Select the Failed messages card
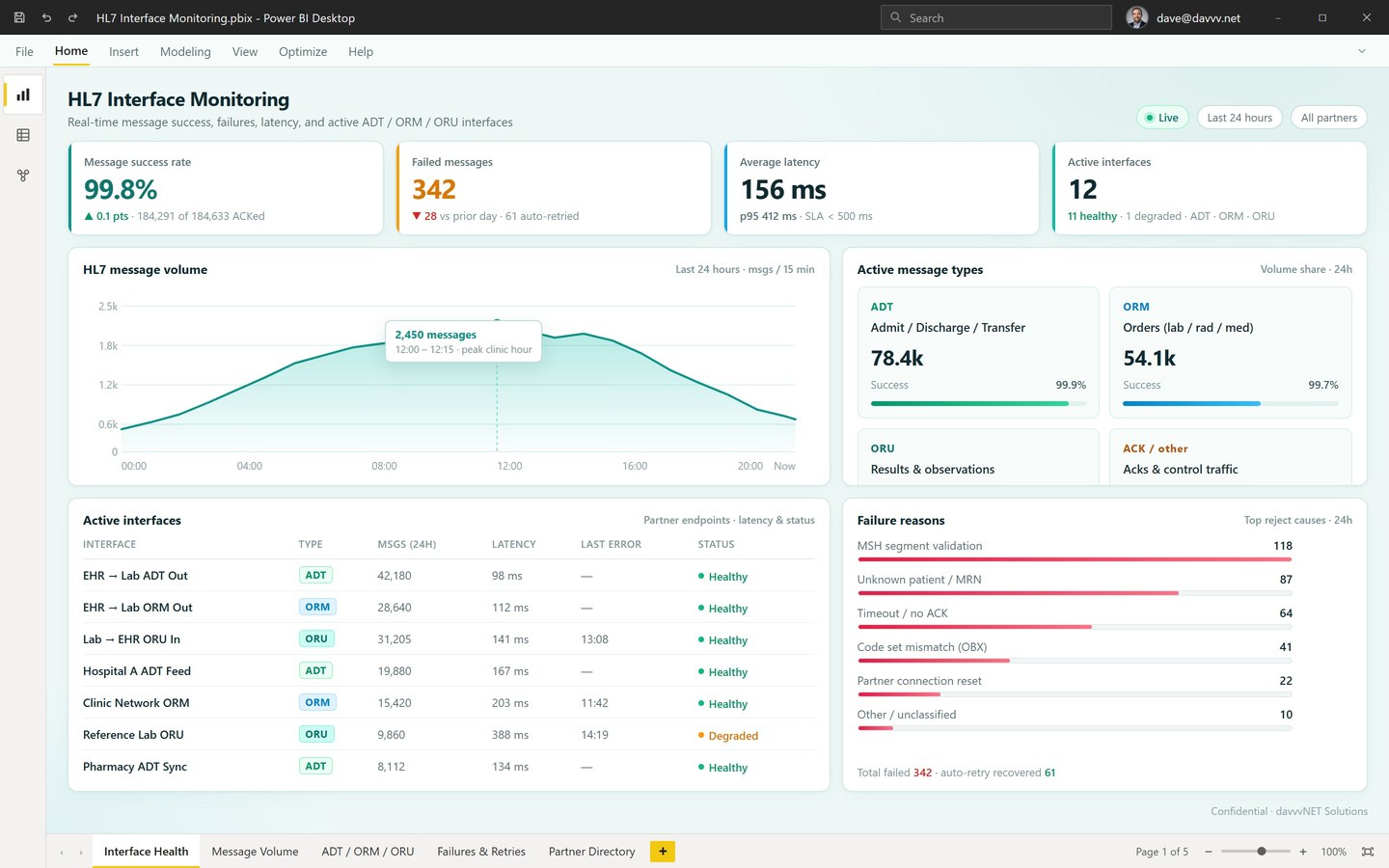This screenshot has height=868, width=1389. click(x=554, y=188)
